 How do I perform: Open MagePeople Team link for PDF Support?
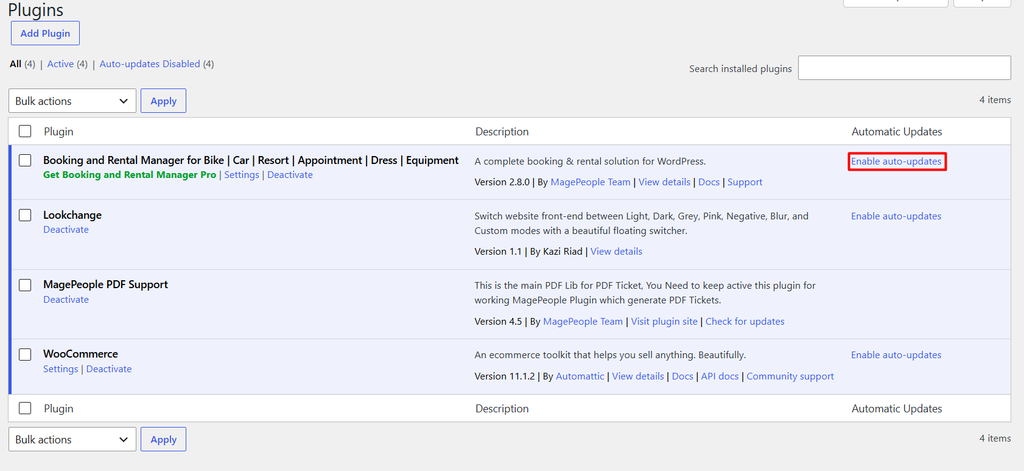(583, 321)
